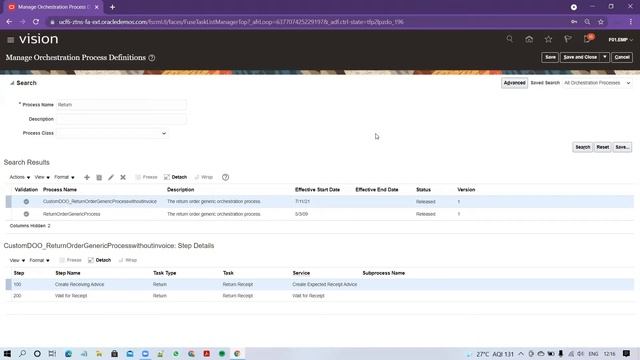
Task: Click the global search magnifier icon
Action: pos(510,39)
